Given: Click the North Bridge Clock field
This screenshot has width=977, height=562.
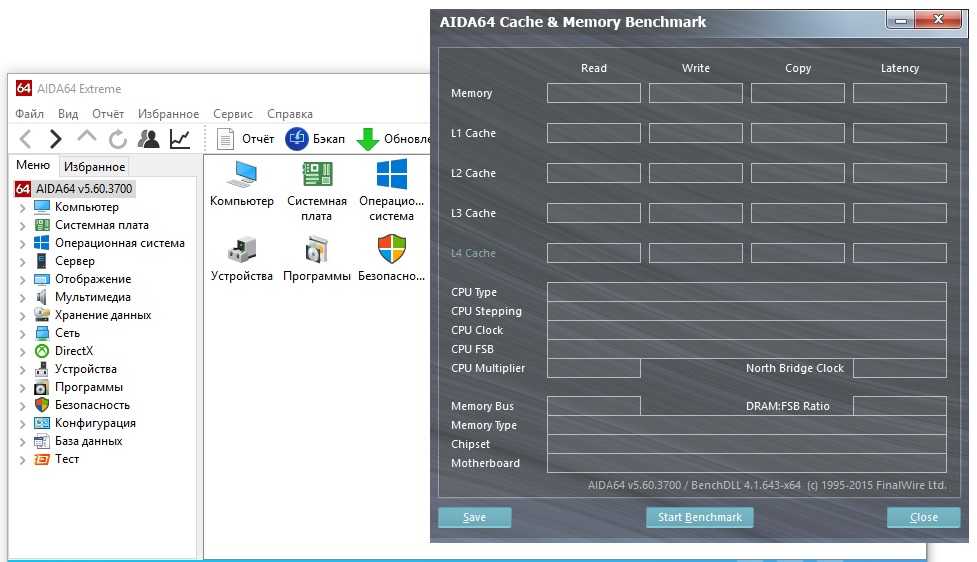Looking at the screenshot, I should (x=900, y=368).
